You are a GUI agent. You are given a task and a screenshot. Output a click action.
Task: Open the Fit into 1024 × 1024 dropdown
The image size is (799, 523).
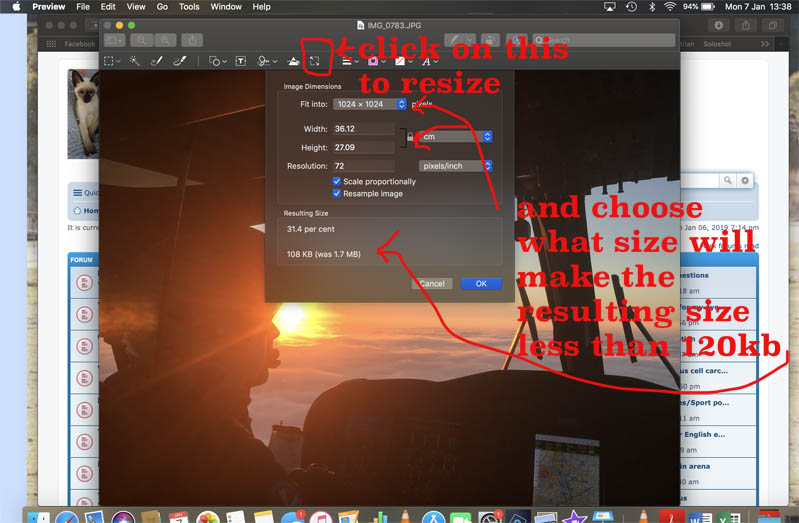coord(369,104)
